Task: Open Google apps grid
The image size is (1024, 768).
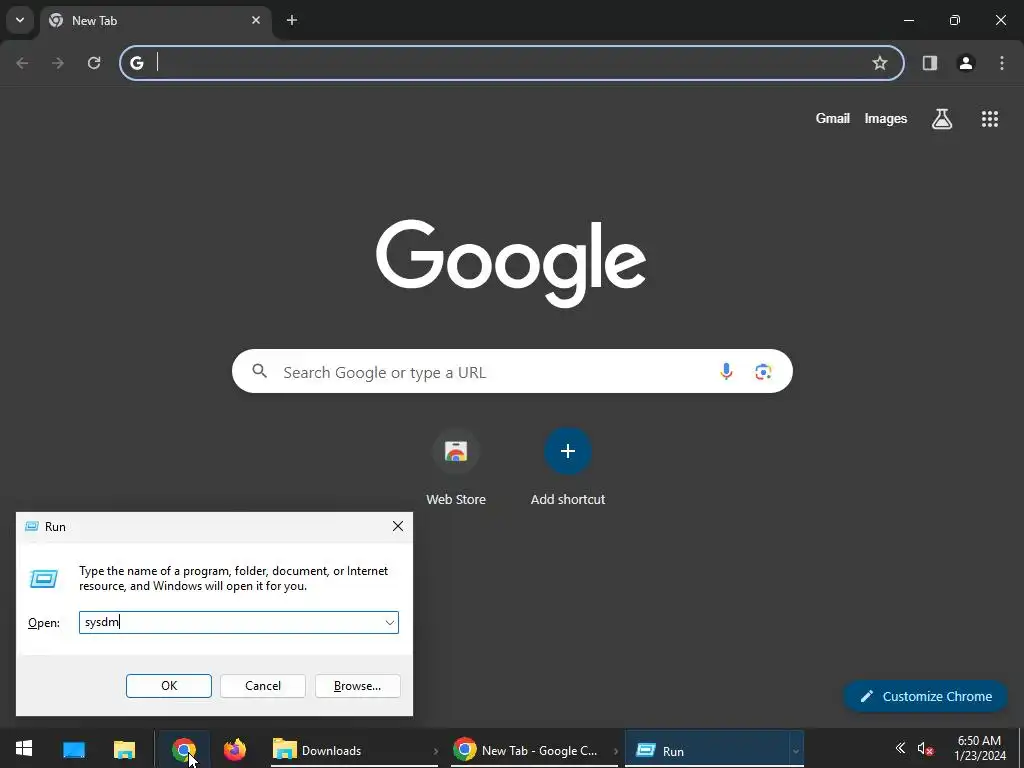Action: click(x=990, y=119)
